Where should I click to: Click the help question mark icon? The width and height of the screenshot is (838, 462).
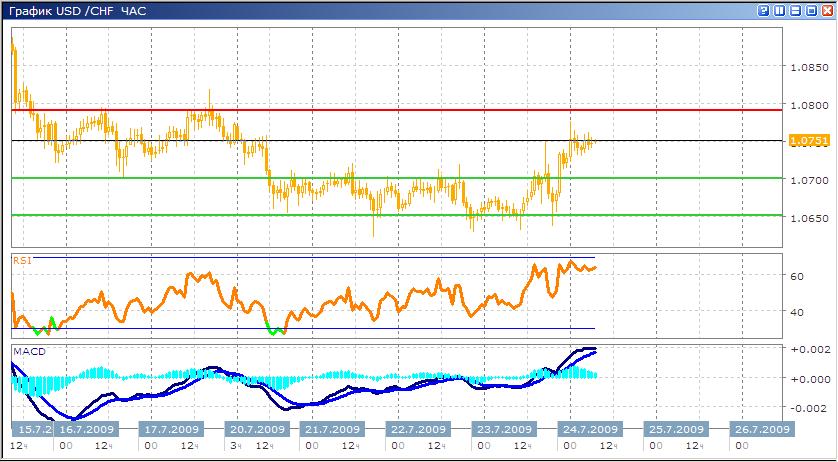[x=765, y=10]
